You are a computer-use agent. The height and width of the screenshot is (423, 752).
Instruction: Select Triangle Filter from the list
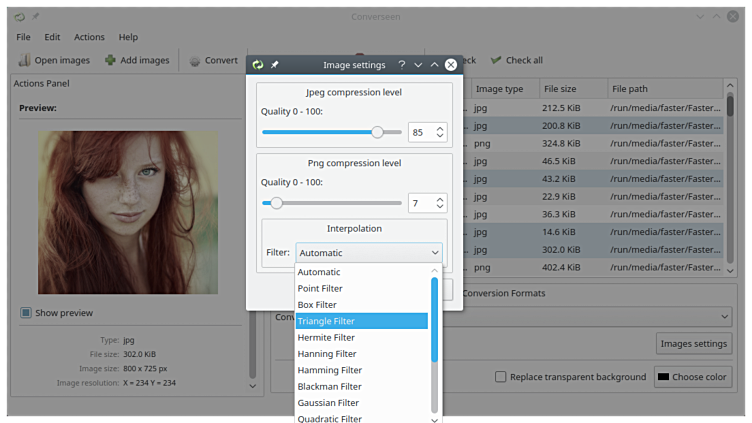361,321
